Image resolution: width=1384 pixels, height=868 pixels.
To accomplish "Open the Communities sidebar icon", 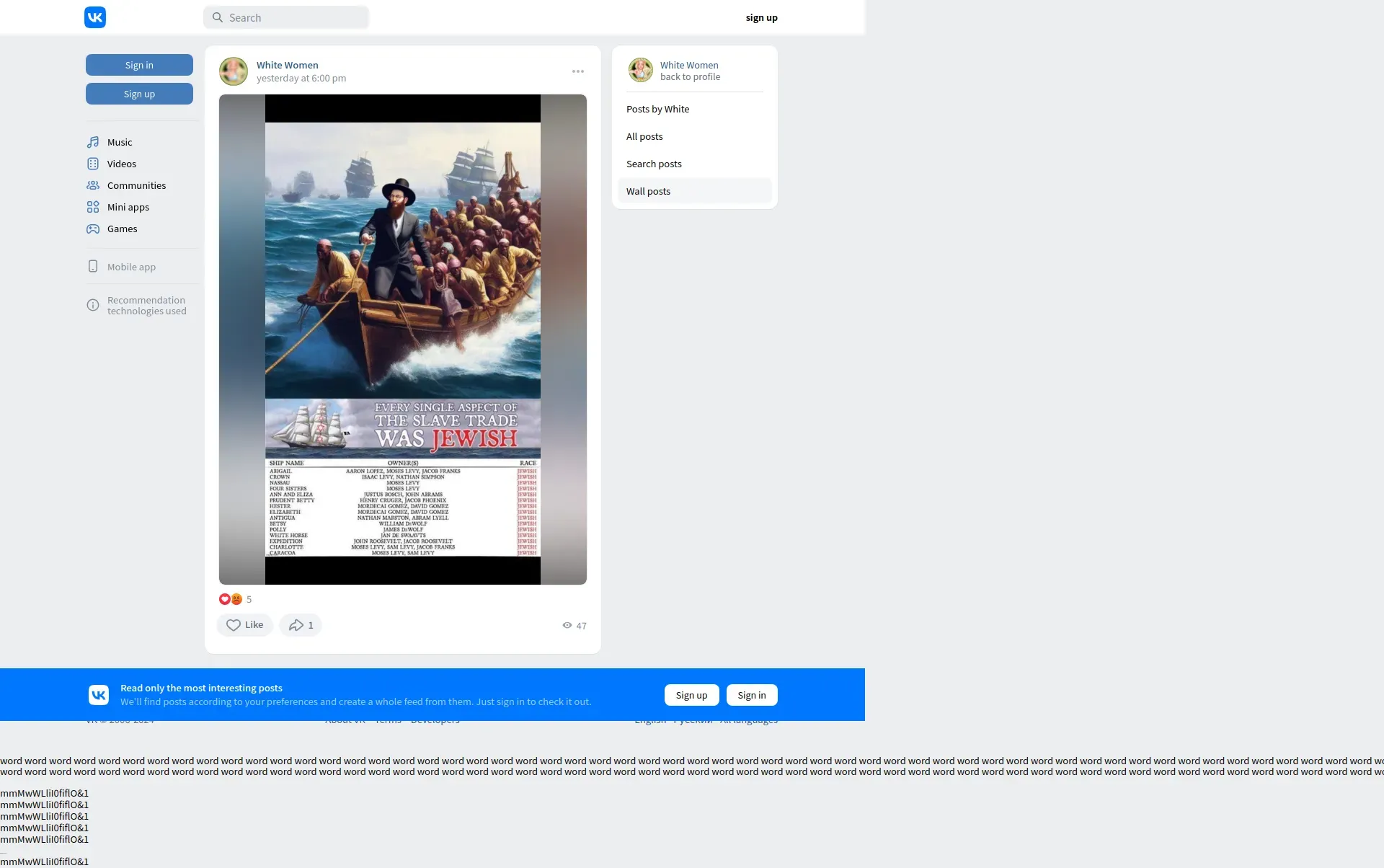I will click(x=93, y=185).
